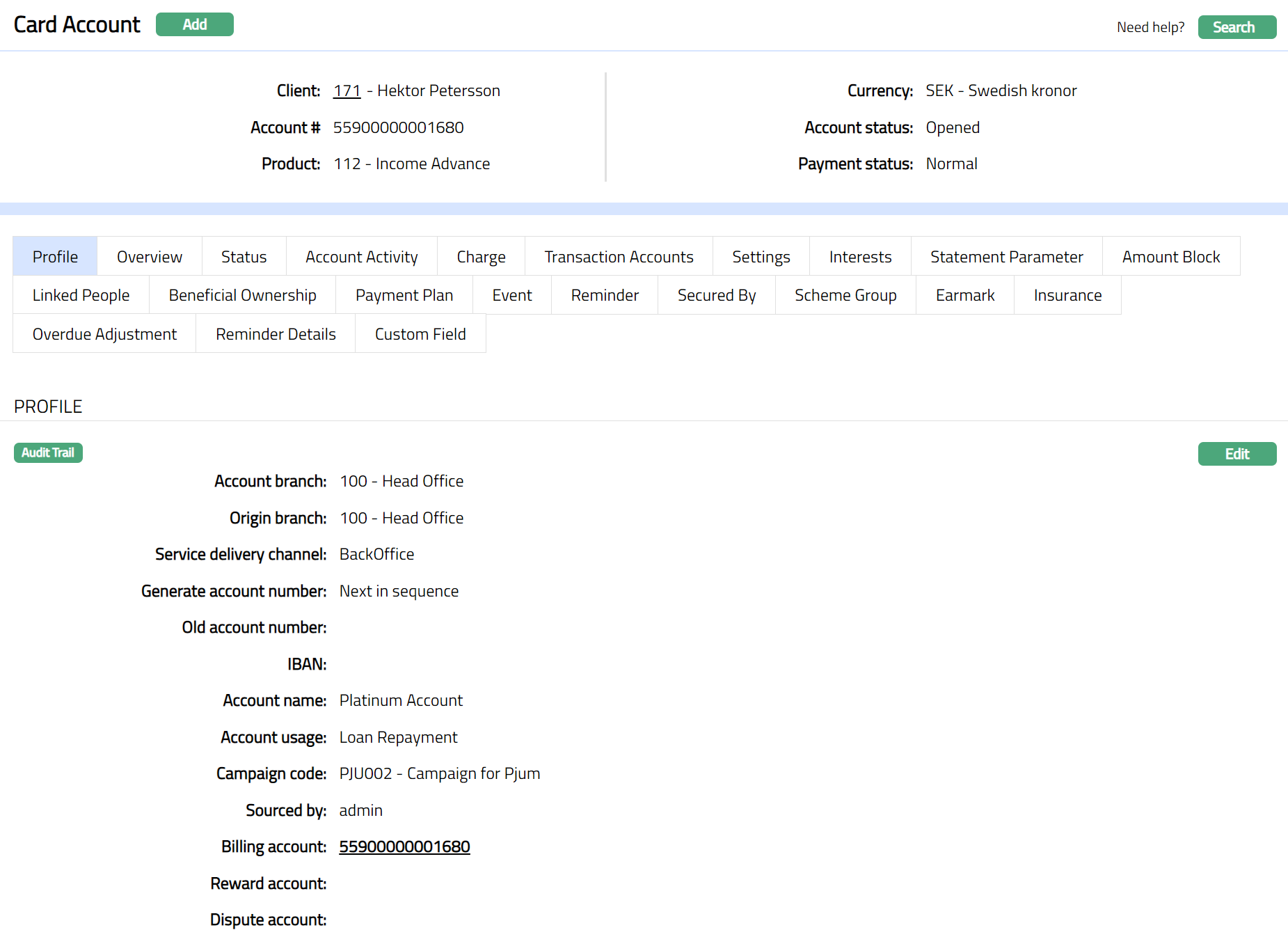
Task: Go to the Charge tab
Action: coord(481,257)
